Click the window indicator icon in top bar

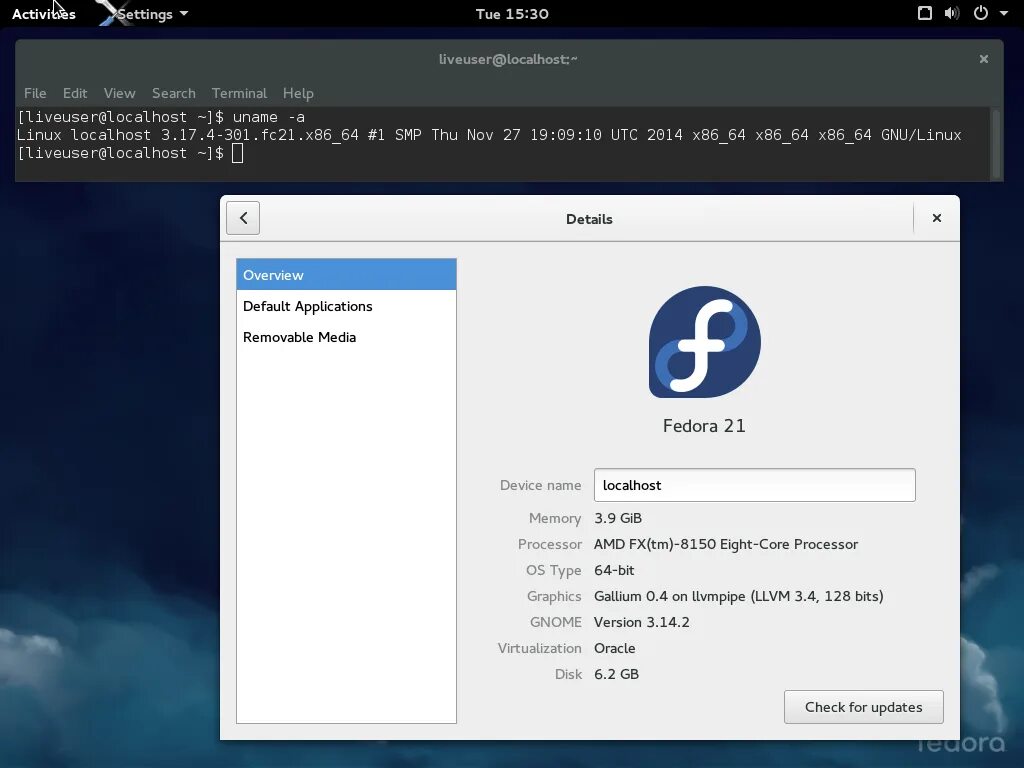coord(925,13)
